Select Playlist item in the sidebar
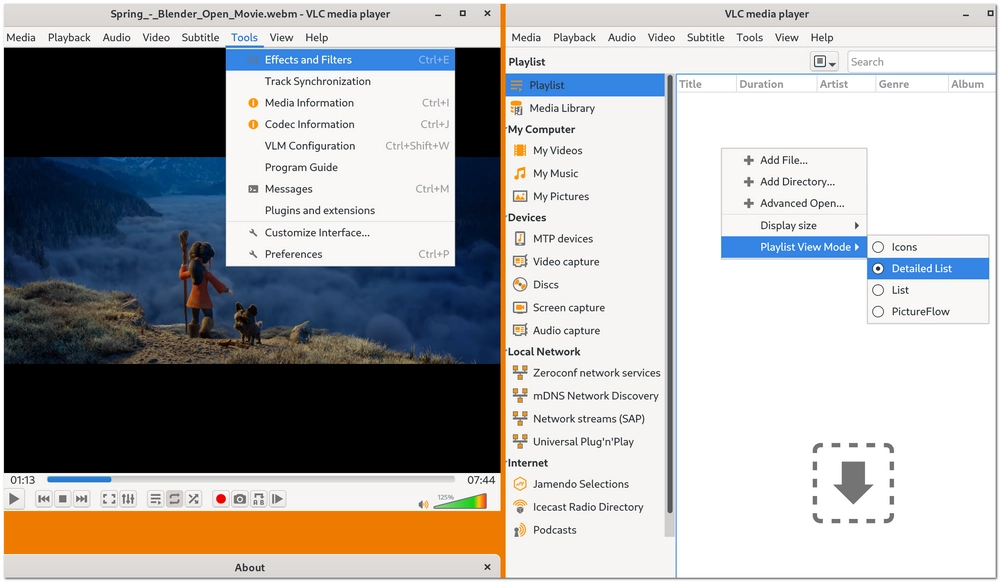This screenshot has width=1000, height=582. [x=585, y=85]
